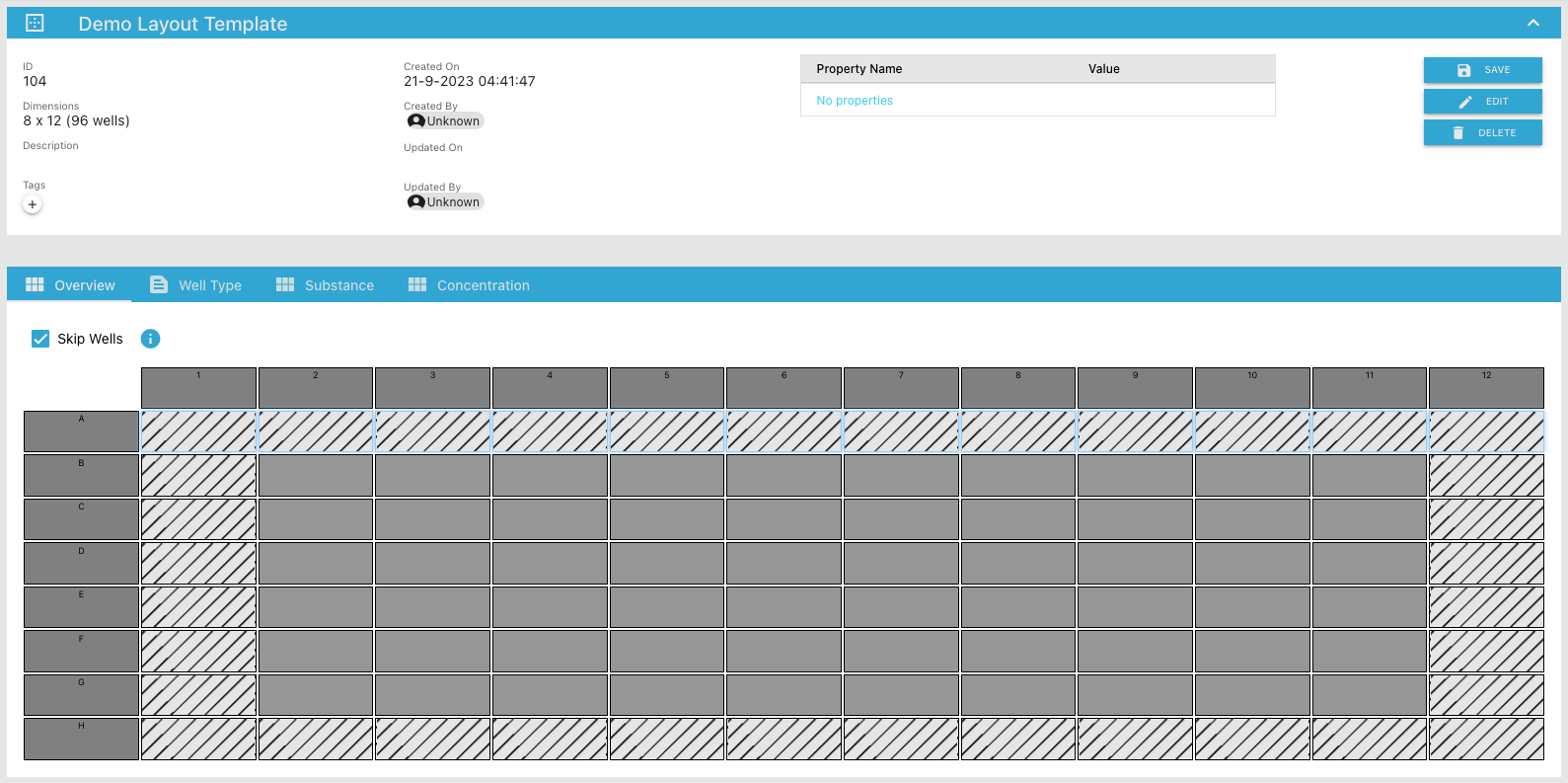This screenshot has width=1568, height=783.
Task: Click the Well Type tab
Action: pos(195,285)
